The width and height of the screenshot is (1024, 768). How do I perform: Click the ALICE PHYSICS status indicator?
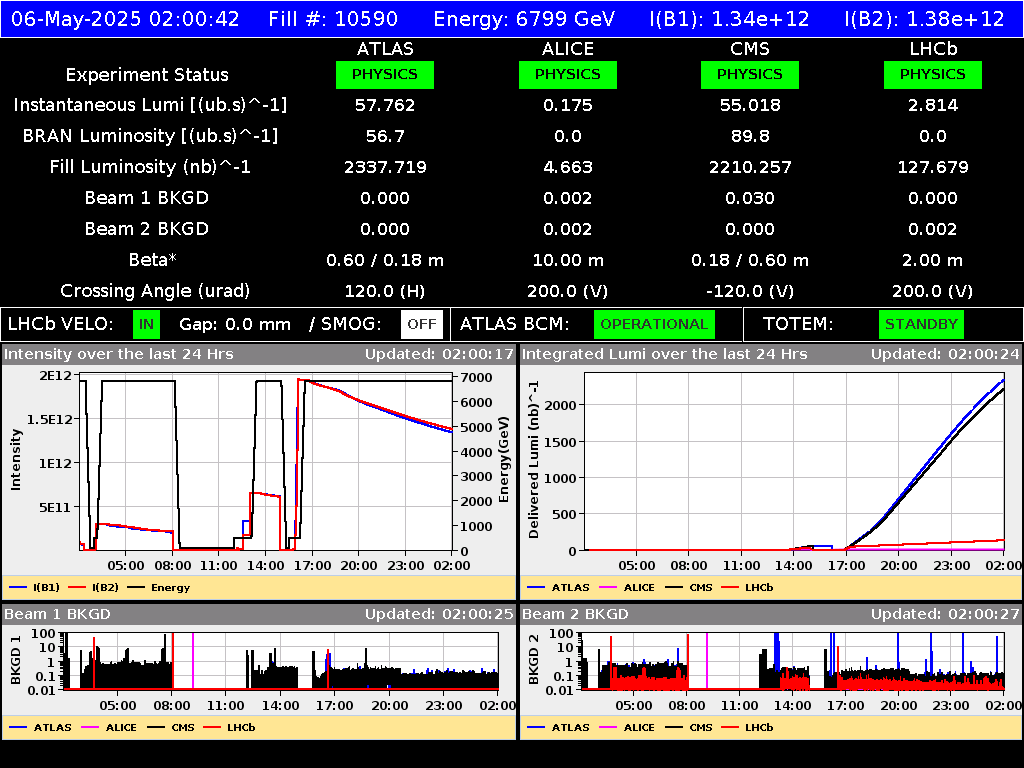568,74
